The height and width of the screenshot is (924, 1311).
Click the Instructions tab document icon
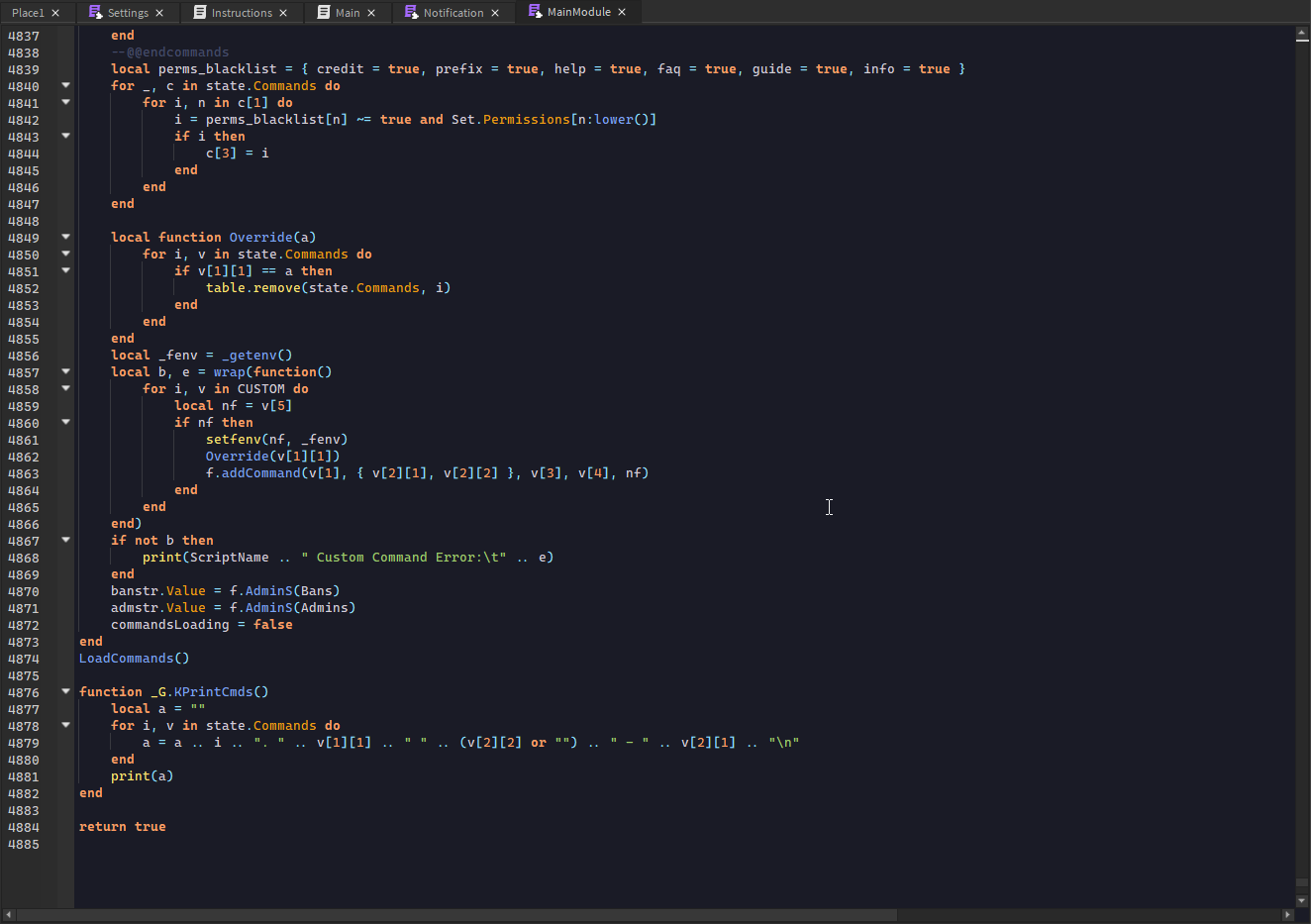[200, 13]
